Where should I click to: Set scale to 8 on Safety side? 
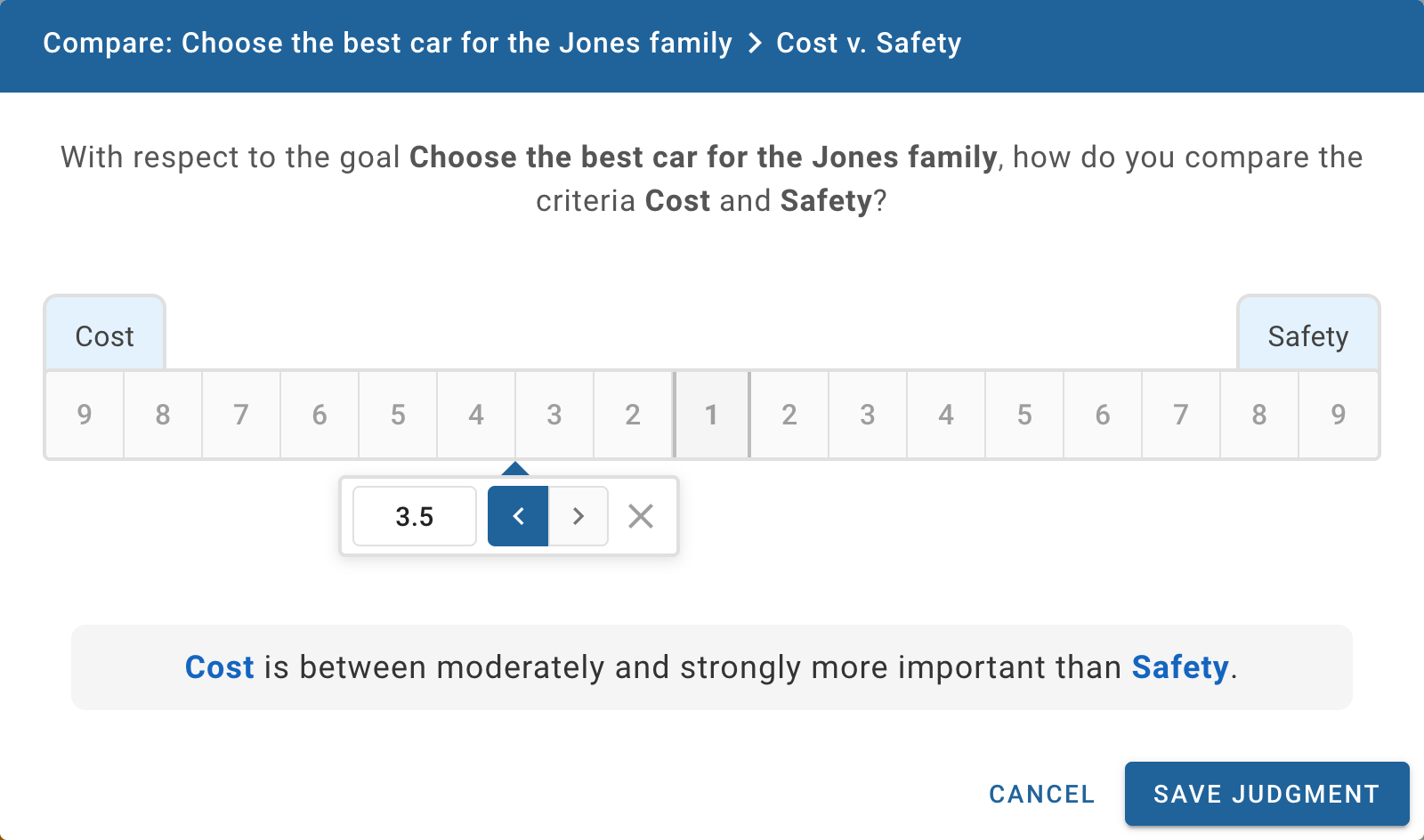(x=1259, y=415)
